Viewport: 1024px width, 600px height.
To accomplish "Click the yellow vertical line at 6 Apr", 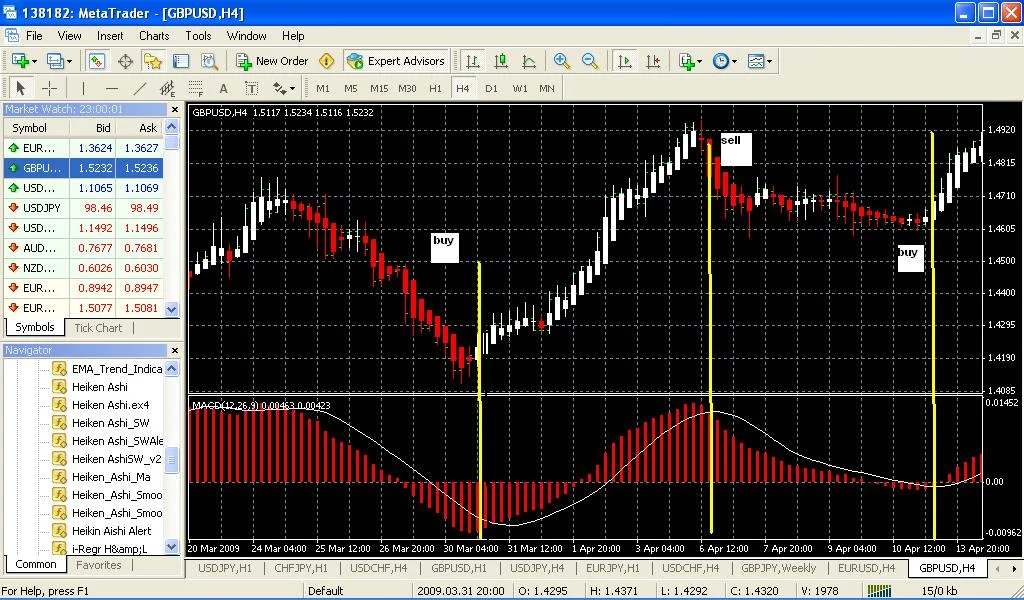I will 711,339.
